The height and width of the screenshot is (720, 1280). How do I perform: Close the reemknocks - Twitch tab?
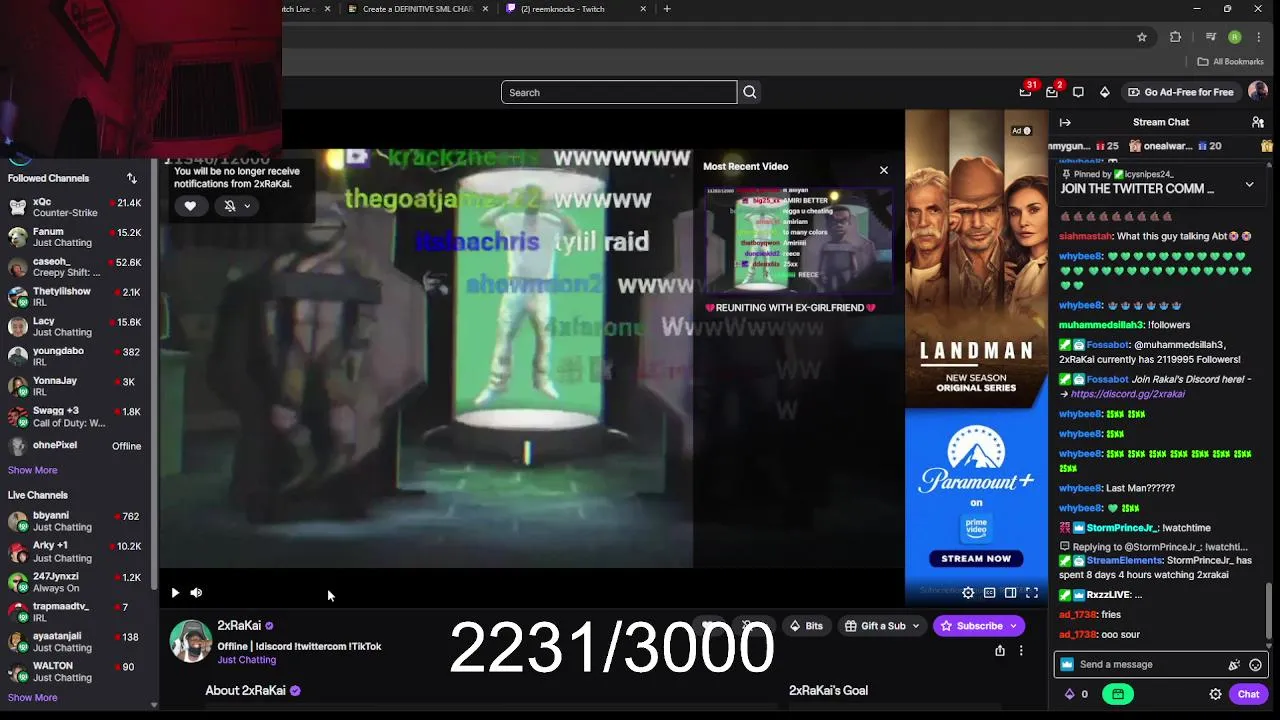(643, 9)
